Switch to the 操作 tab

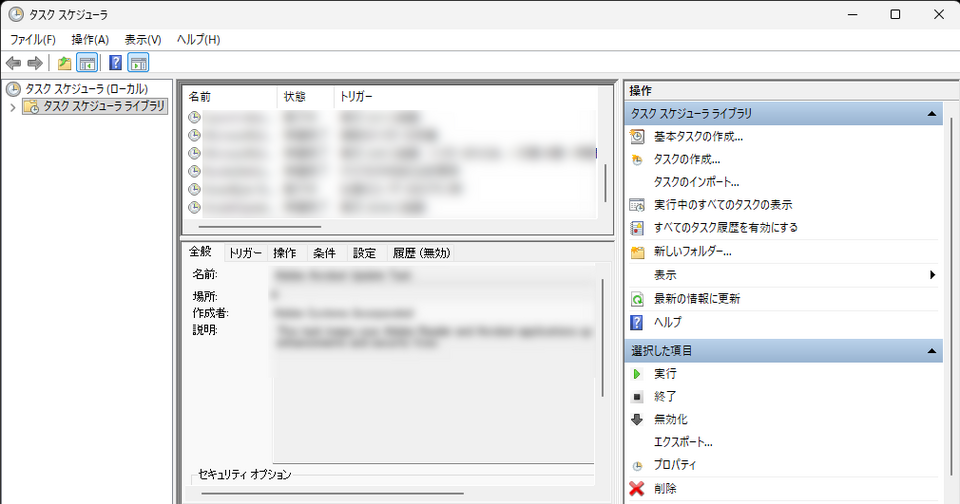pos(285,253)
